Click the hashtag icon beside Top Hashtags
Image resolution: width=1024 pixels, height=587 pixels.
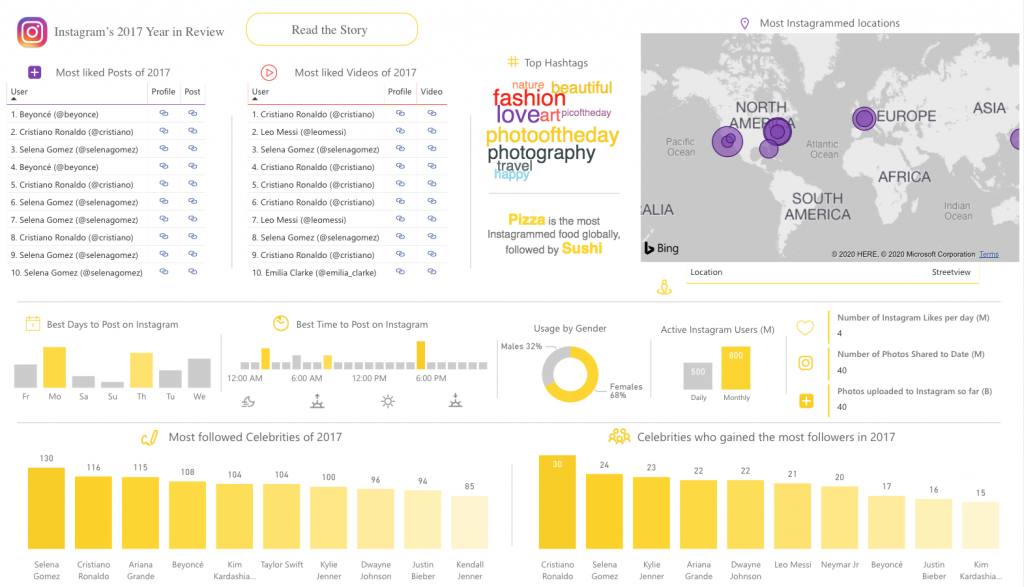513,62
